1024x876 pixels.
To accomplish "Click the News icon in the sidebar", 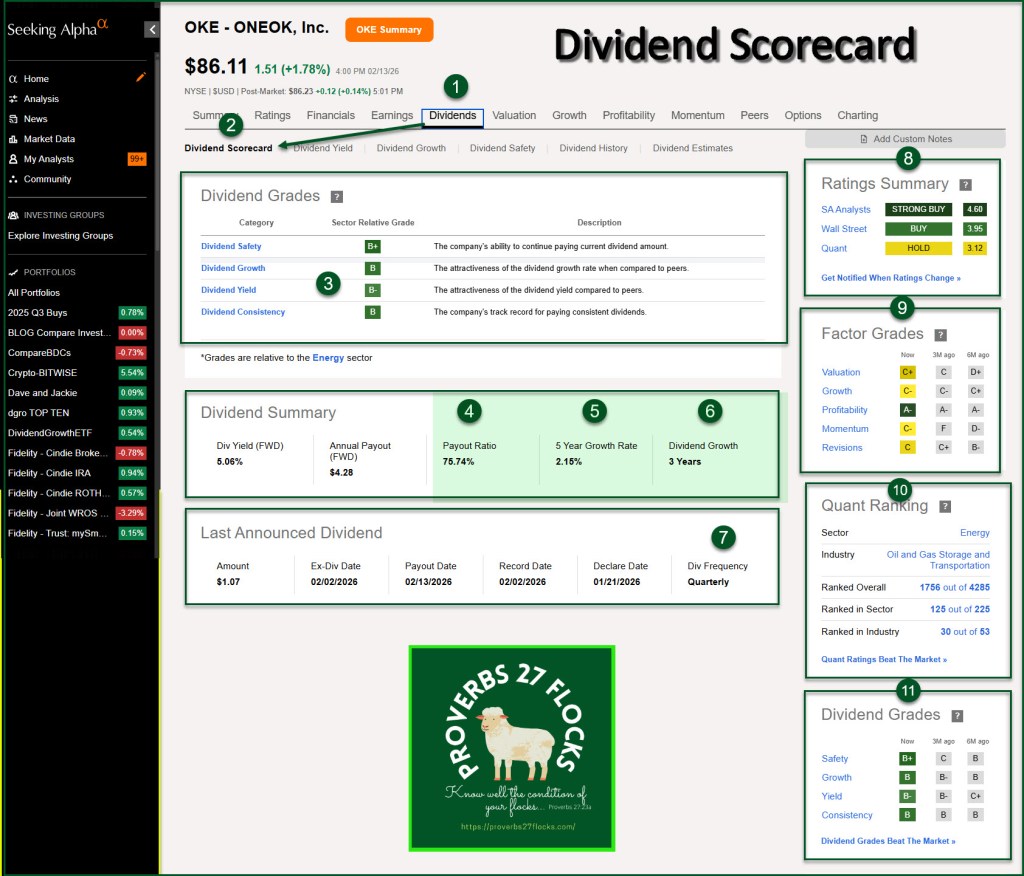I will [13, 119].
